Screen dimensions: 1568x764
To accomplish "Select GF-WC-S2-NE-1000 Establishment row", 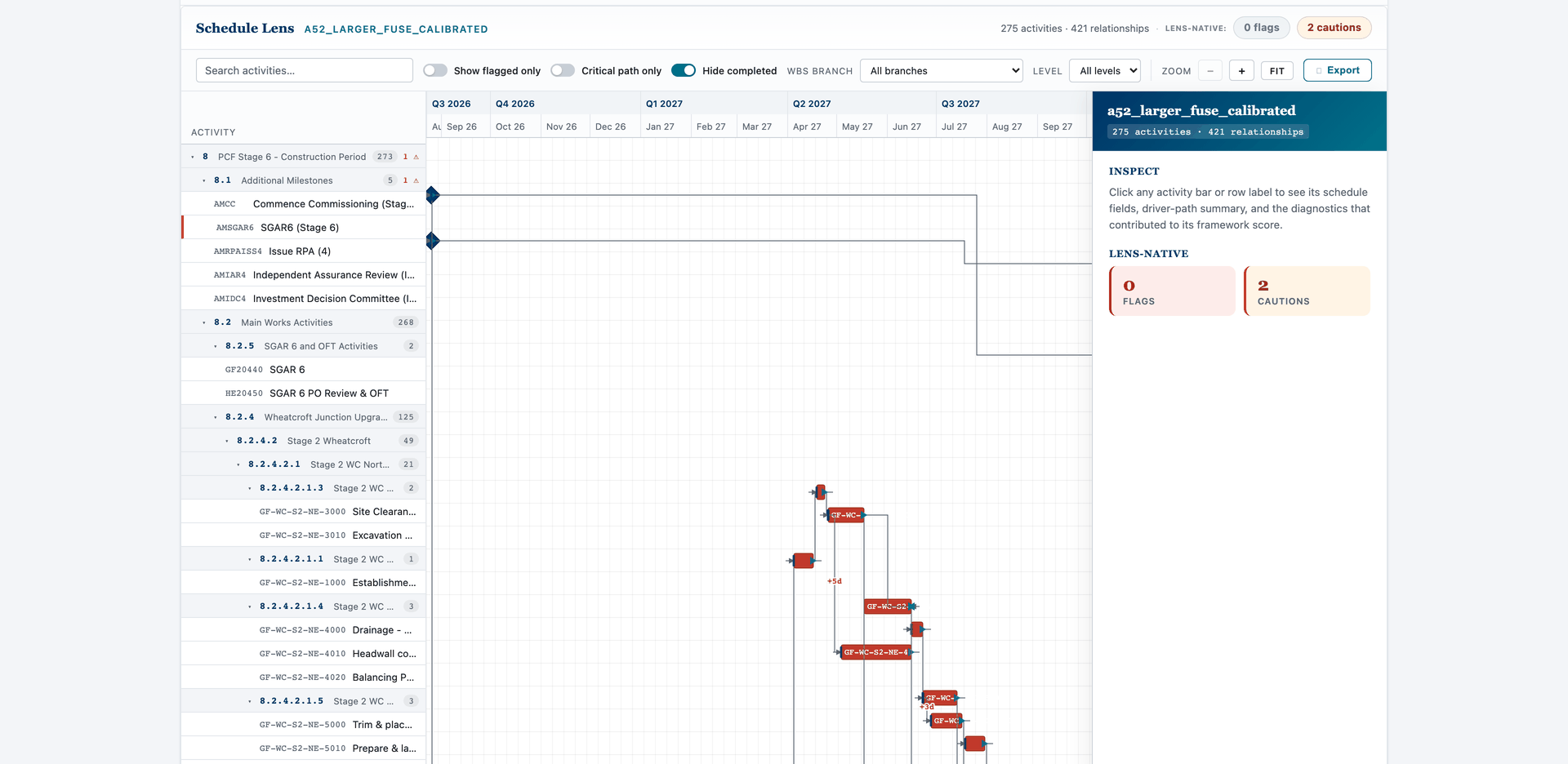I will 303,583.
